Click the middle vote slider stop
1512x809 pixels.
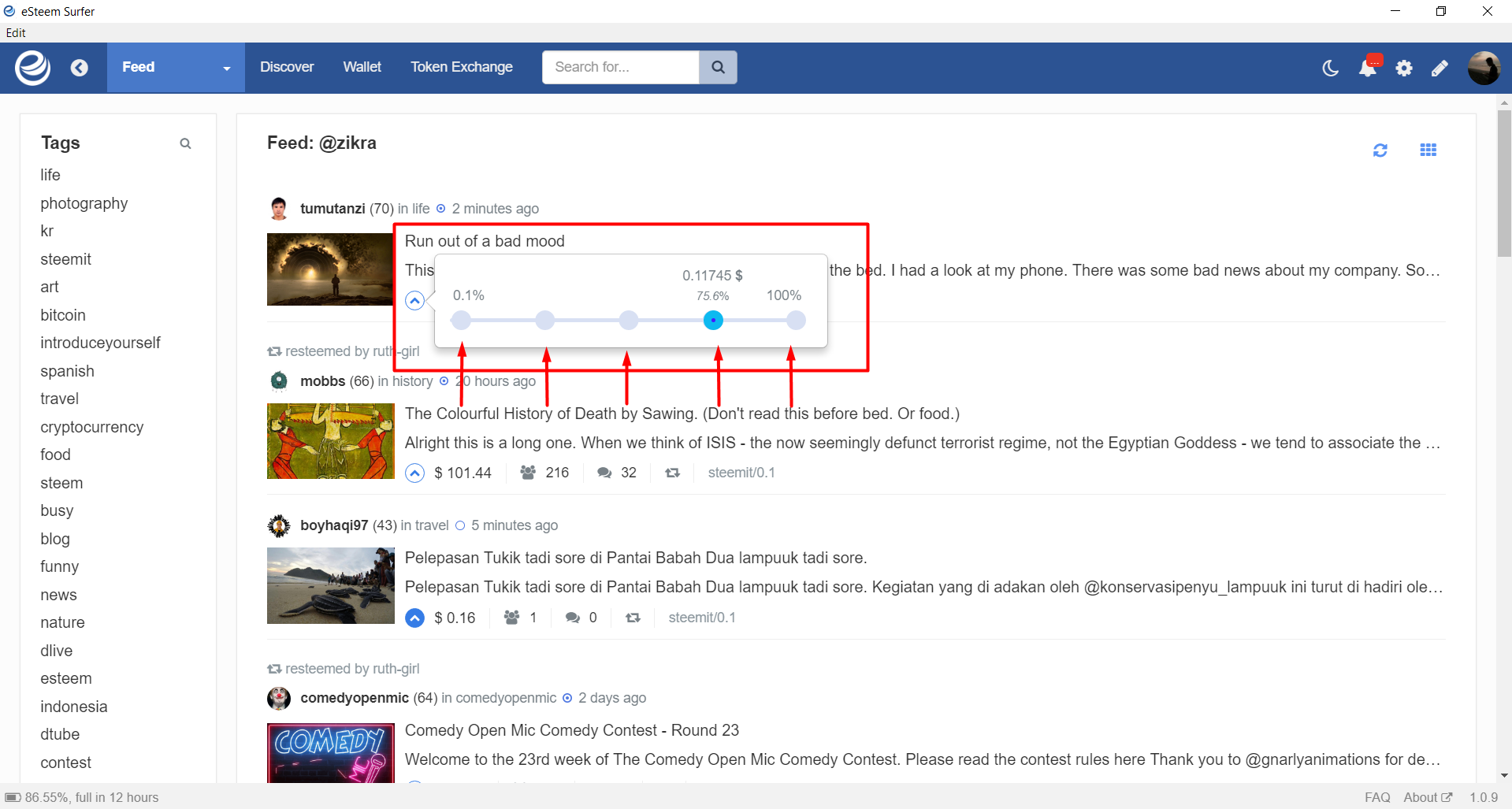coord(628,321)
